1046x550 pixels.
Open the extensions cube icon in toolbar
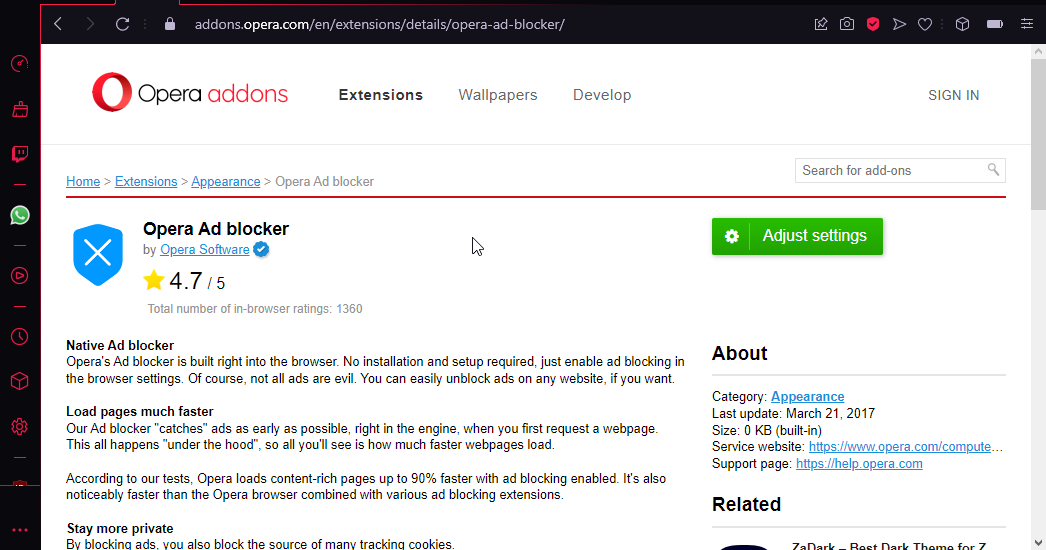click(x=962, y=24)
